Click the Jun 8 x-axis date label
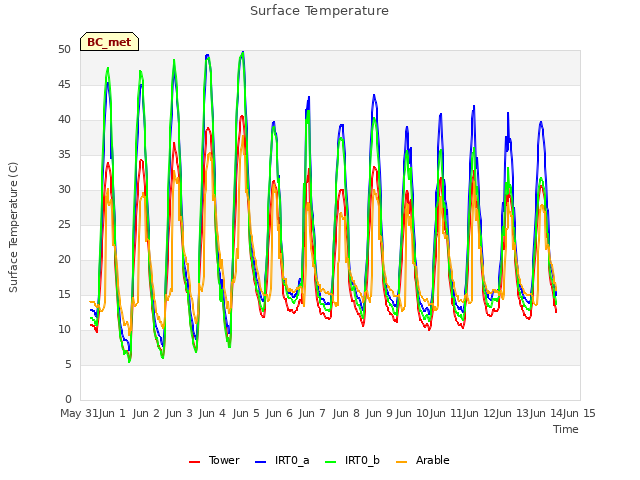This screenshot has height=480, width=640. pyautogui.click(x=346, y=413)
